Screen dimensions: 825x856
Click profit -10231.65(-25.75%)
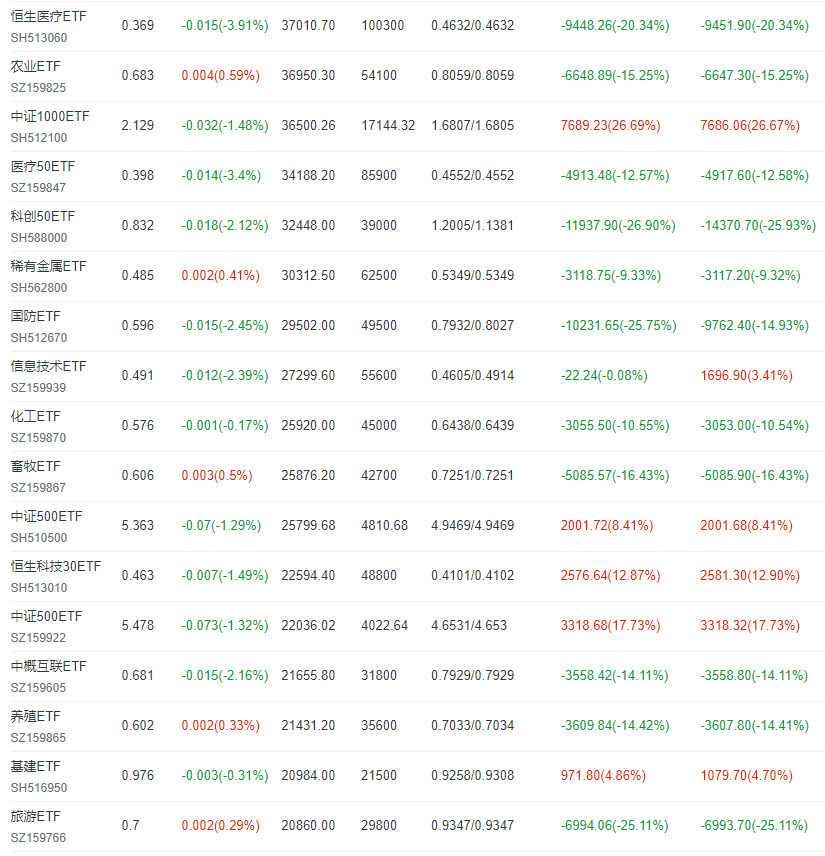point(619,325)
